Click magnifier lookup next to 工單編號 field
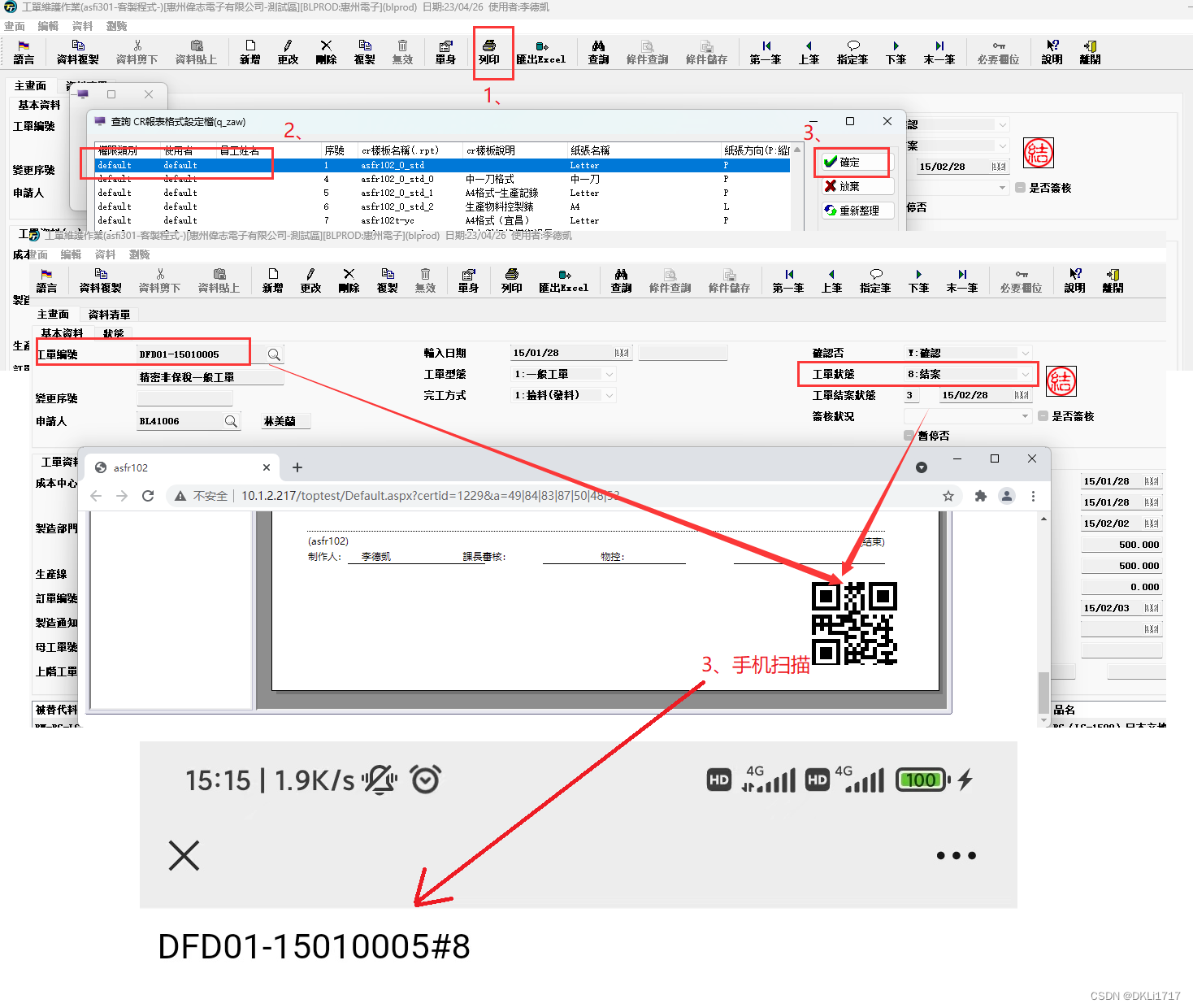1193x1008 pixels. point(274,354)
